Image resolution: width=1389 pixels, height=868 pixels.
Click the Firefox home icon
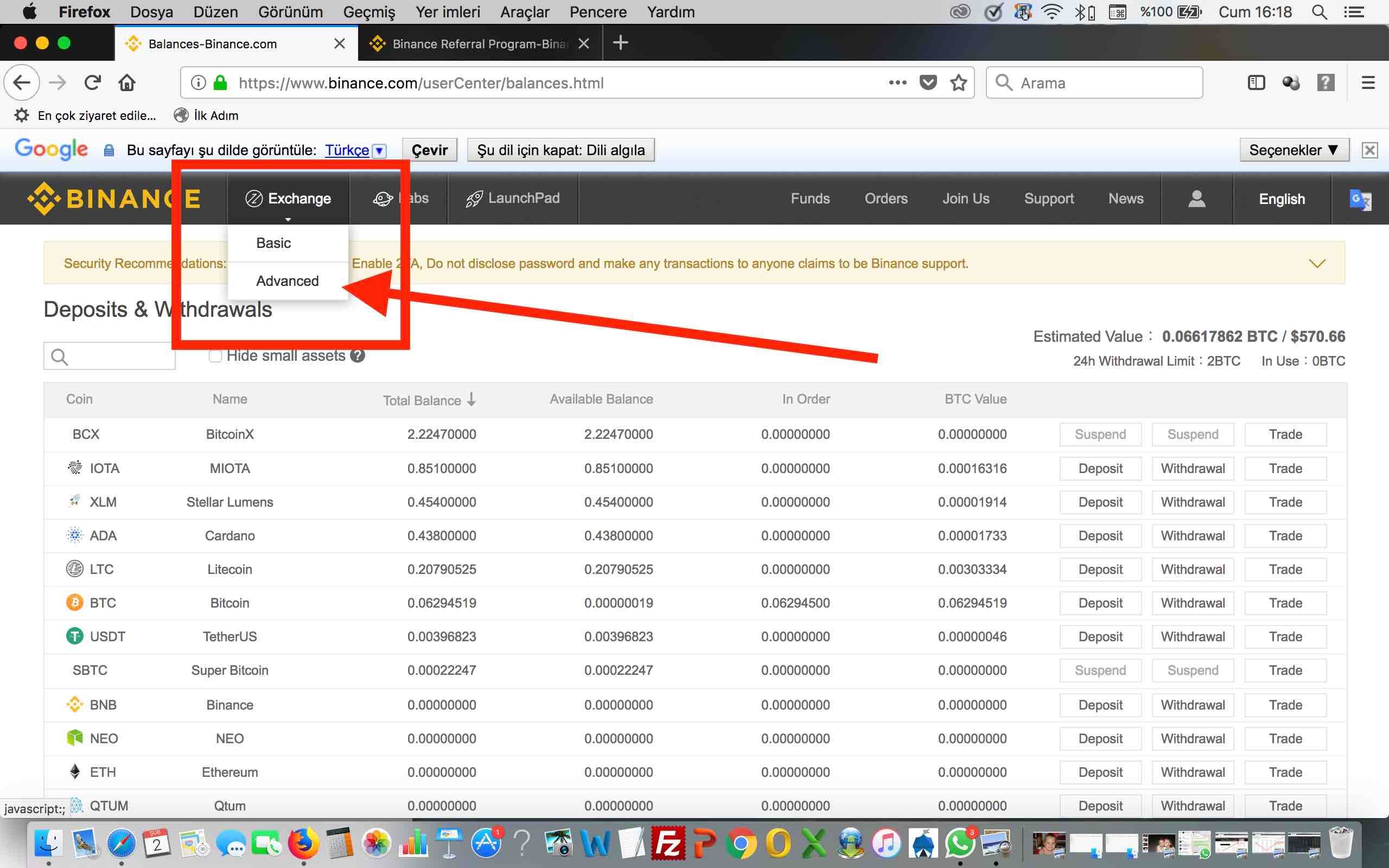[x=127, y=82]
